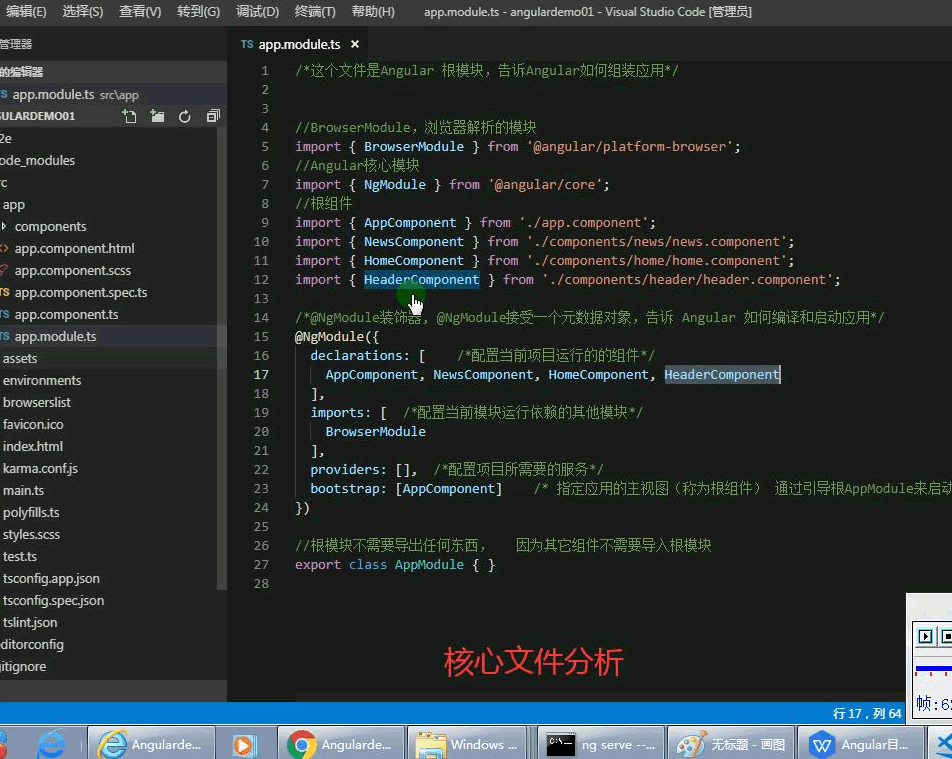The image size is (952, 759).
Task: Click the New Folder icon in explorer
Action: (x=157, y=116)
